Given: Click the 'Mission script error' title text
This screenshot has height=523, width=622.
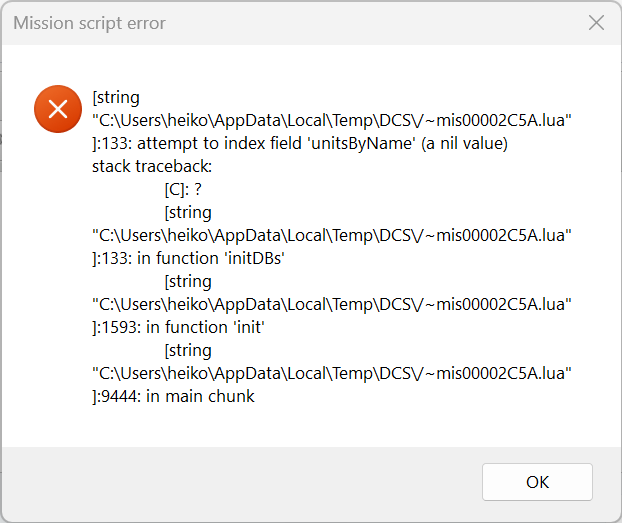Looking at the screenshot, I should tap(90, 23).
